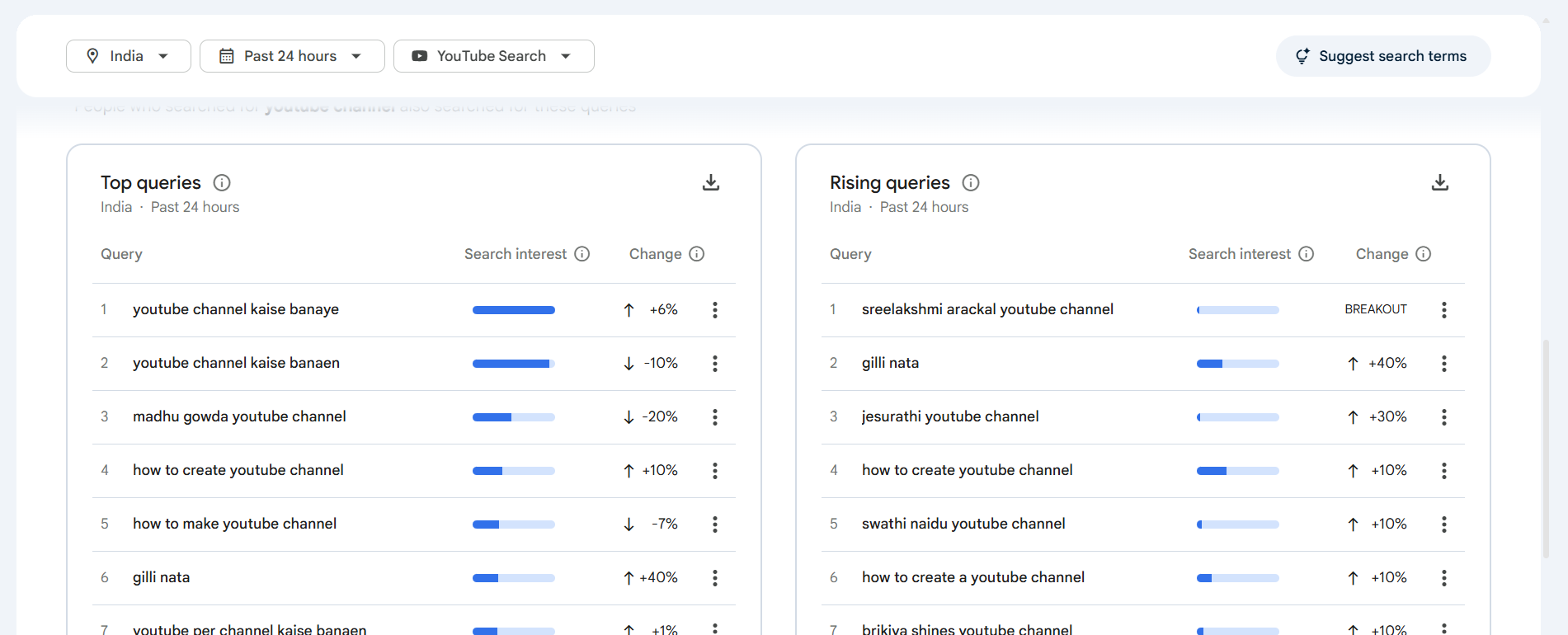This screenshot has width=1568, height=635.
Task: Click the top query youtube channel kaise banaen
Action: tap(236, 363)
